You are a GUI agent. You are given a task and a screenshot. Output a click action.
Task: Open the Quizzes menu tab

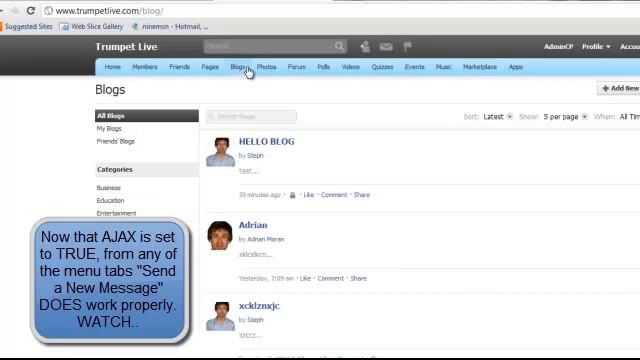click(x=382, y=67)
